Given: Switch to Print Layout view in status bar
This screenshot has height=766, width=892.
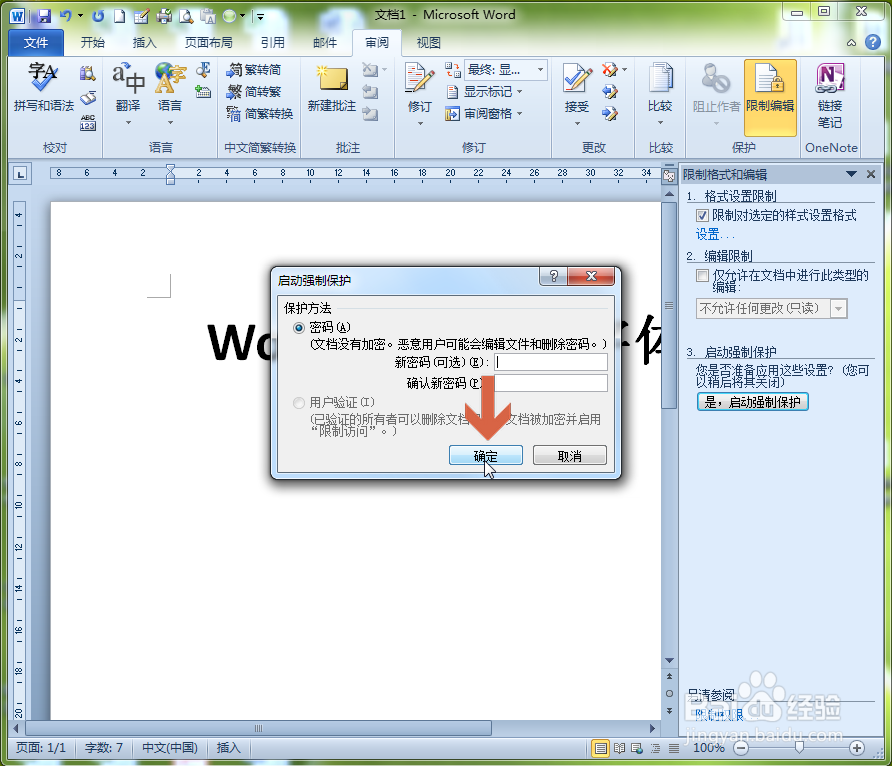Looking at the screenshot, I should tap(600, 748).
